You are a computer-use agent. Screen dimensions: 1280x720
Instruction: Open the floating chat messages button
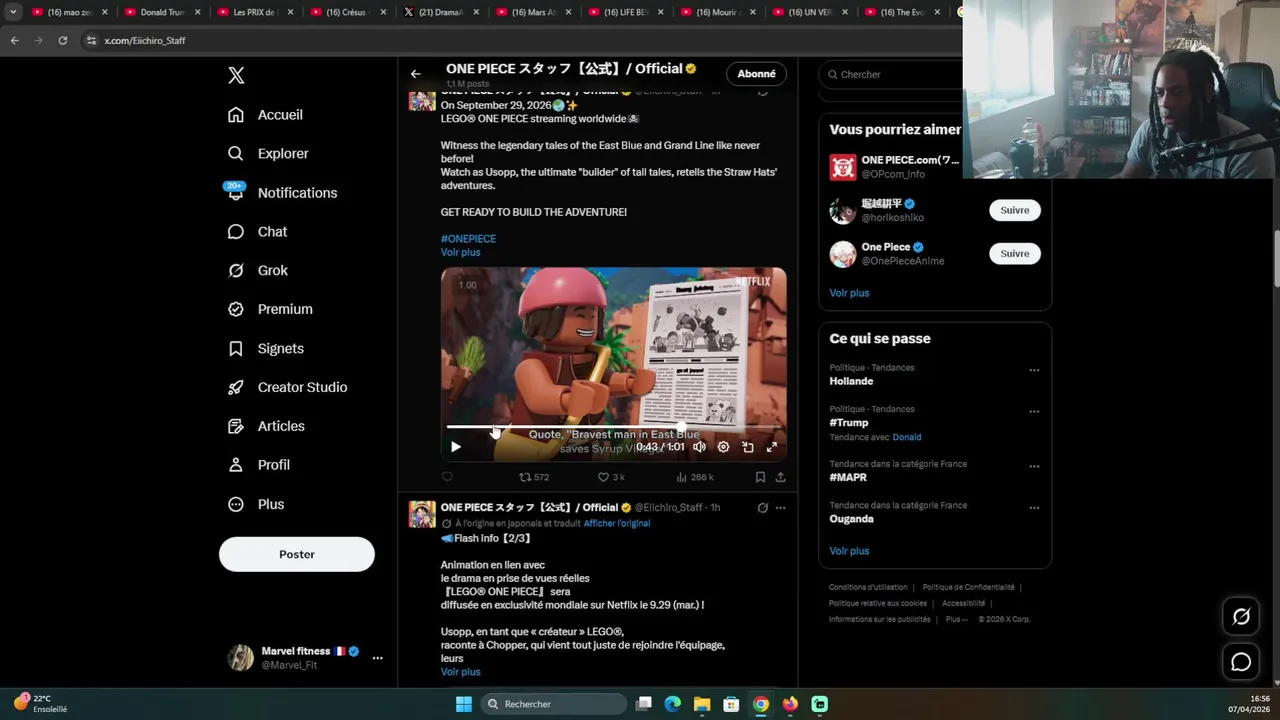(x=1241, y=662)
